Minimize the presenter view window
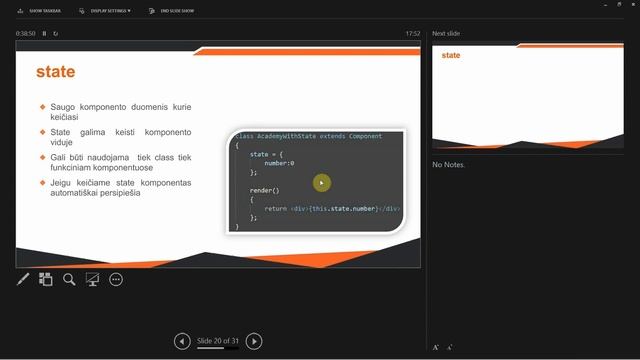 (x=605, y=4)
